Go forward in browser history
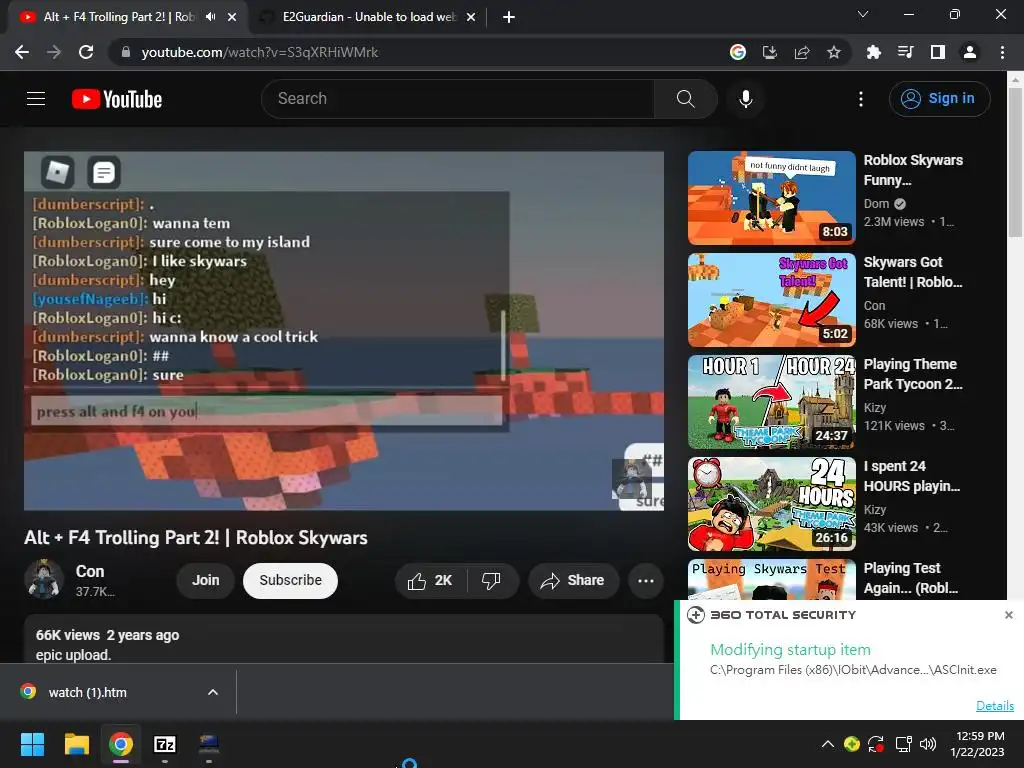This screenshot has width=1024, height=768. pos(54,52)
